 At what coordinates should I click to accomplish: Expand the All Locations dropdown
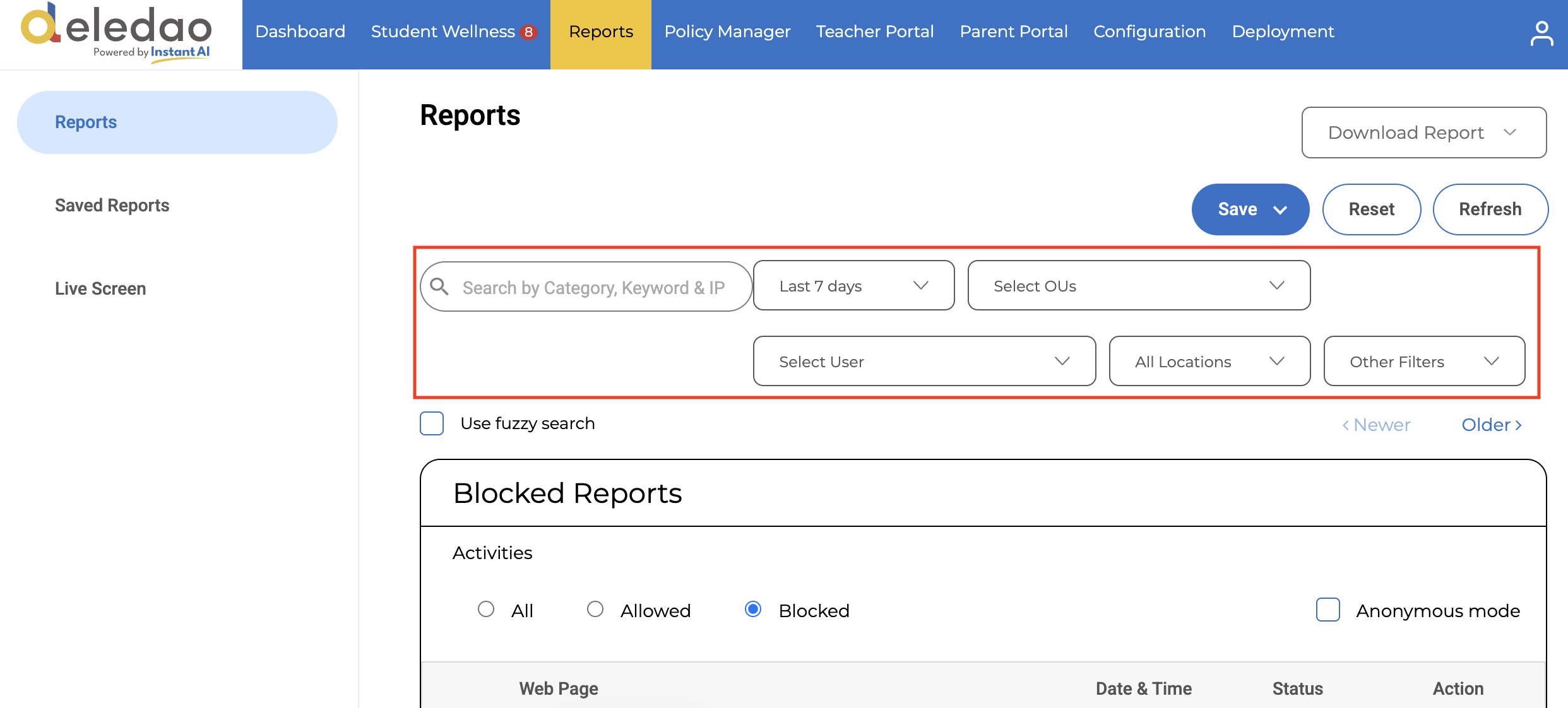(1210, 362)
